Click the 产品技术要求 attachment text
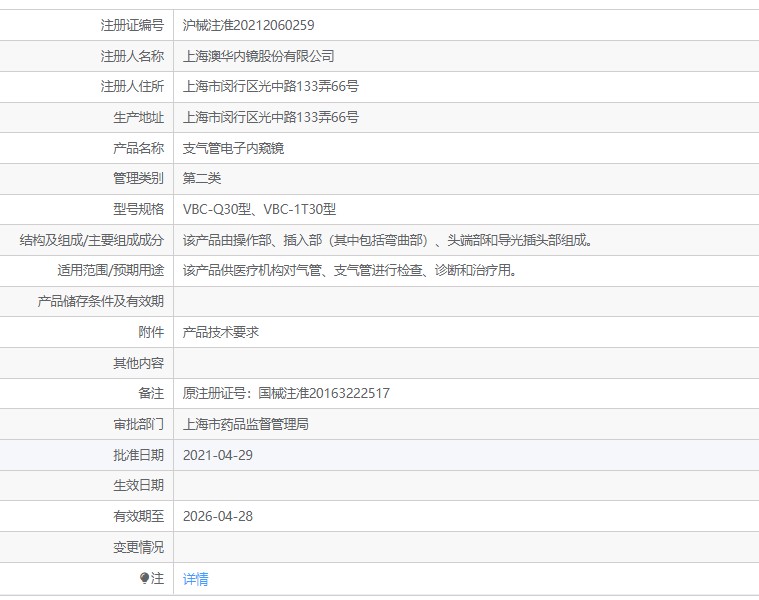Screen dimensions: 759x600 [221, 332]
